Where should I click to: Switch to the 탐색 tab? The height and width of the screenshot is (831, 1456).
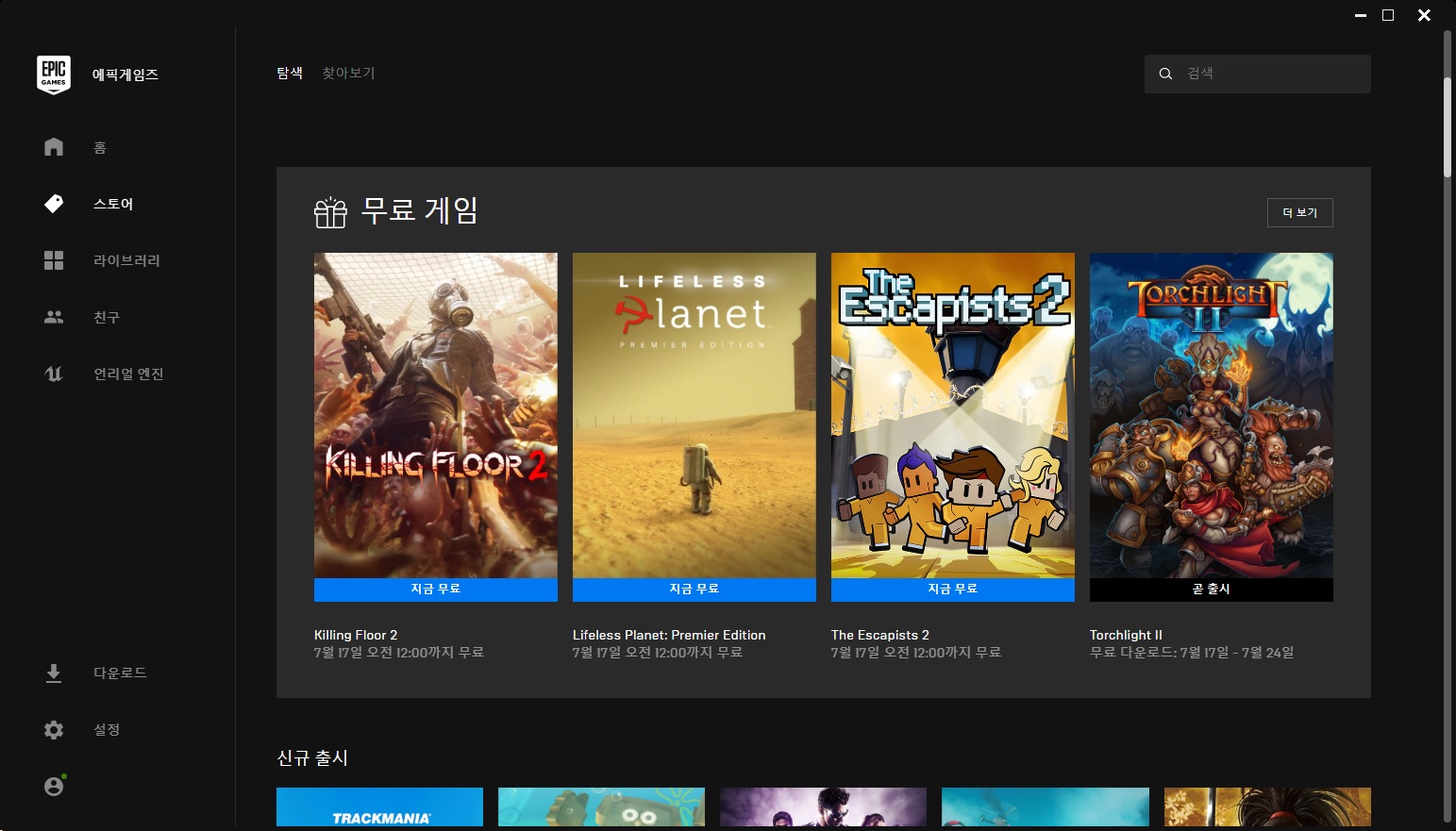point(290,73)
